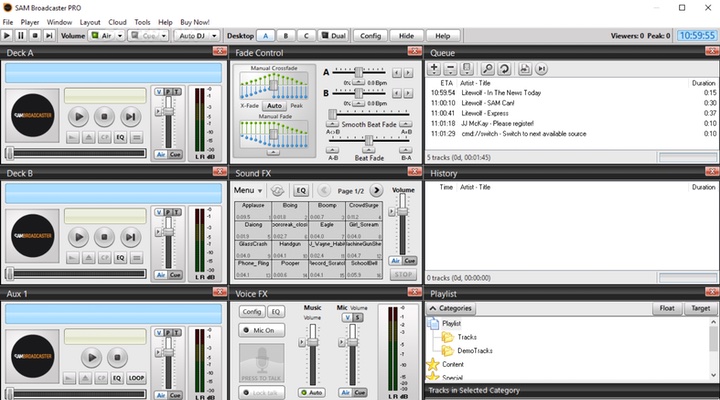The image size is (720, 400).
Task: Stop Deck B playback
Action: (x=104, y=237)
